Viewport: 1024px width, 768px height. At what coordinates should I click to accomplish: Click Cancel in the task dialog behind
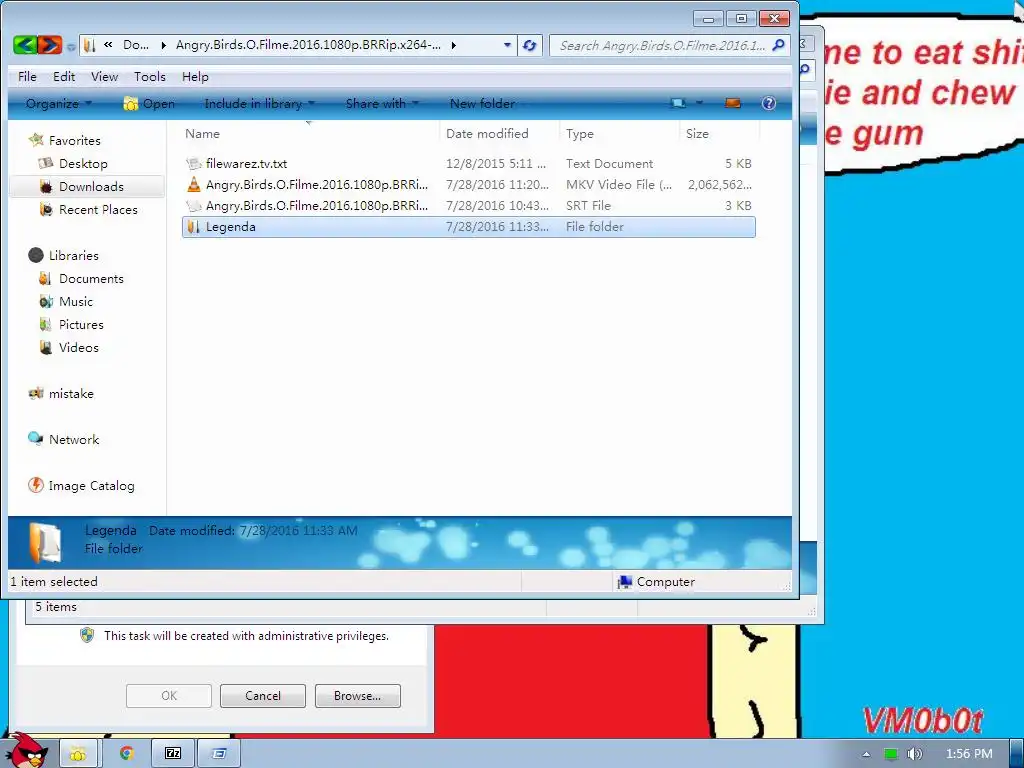pyautogui.click(x=263, y=696)
